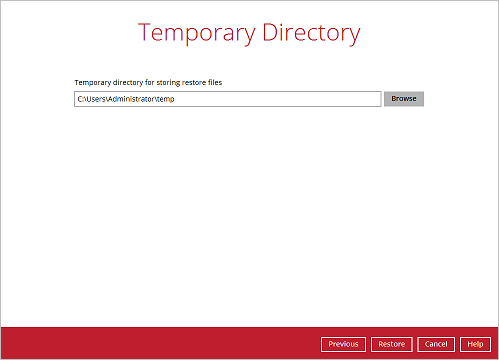Click the word 'Directory' in heading

pos(311,33)
